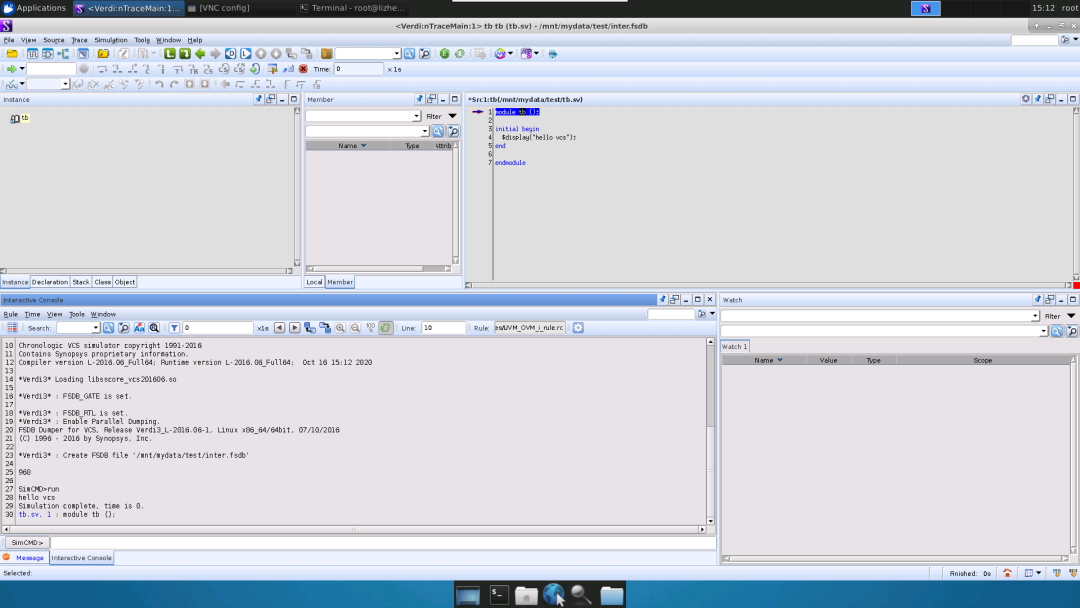This screenshot has height=608, width=1080.
Task: Open main toolbar search combo dropdown
Action: [397, 54]
